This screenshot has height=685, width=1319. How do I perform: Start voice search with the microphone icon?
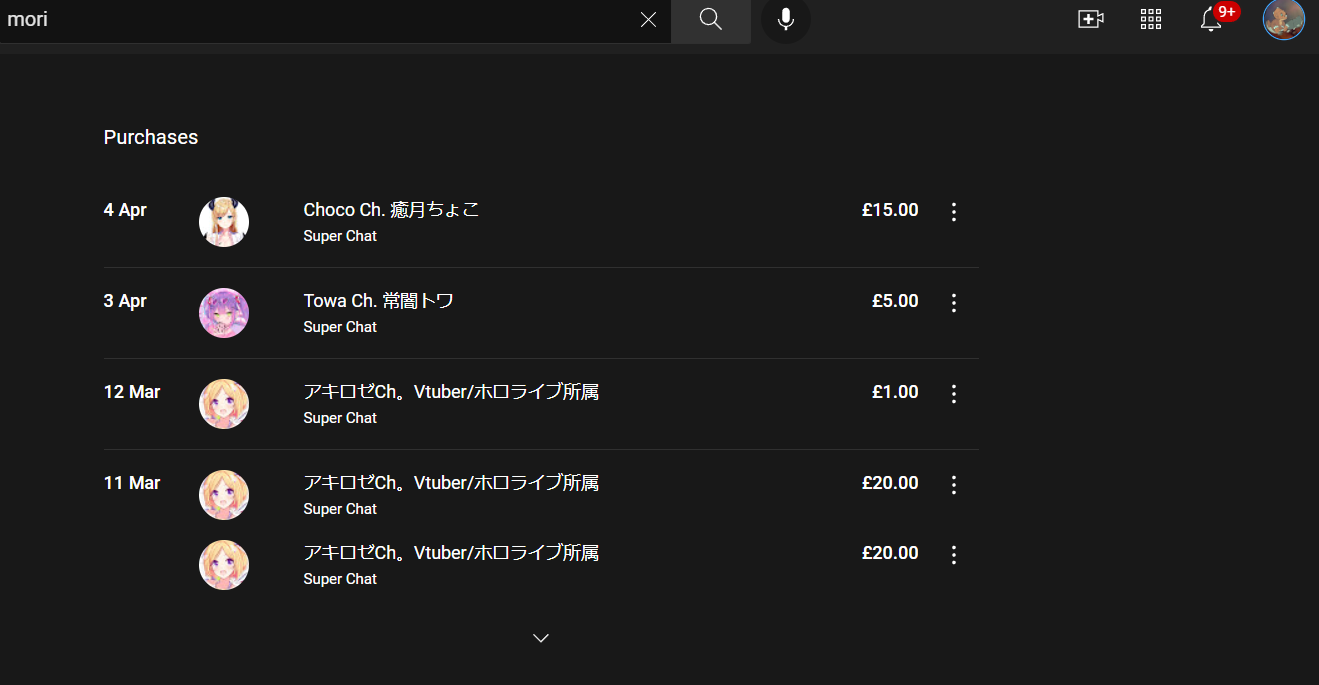pos(786,20)
